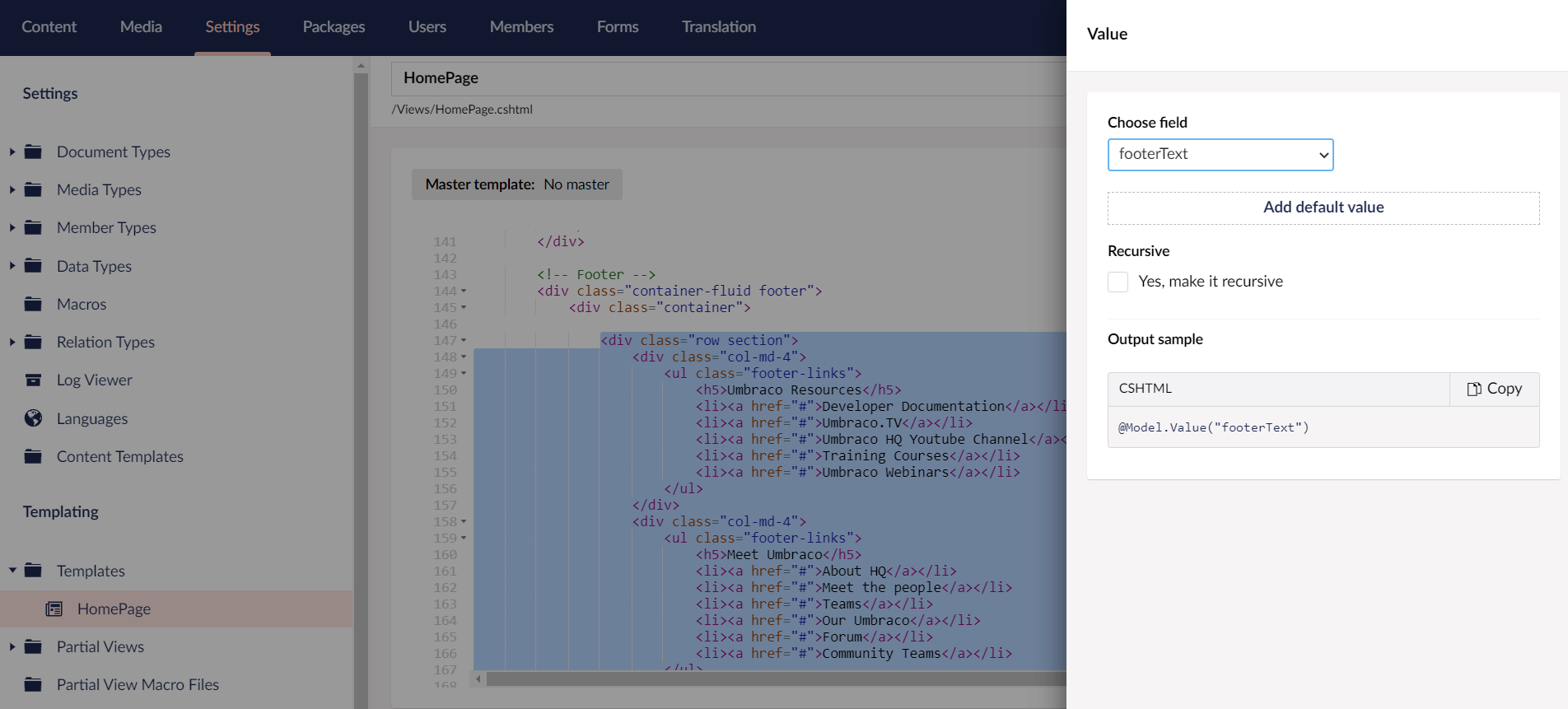
Task: Click the Meet Umbraco heading code line
Action: (778, 554)
